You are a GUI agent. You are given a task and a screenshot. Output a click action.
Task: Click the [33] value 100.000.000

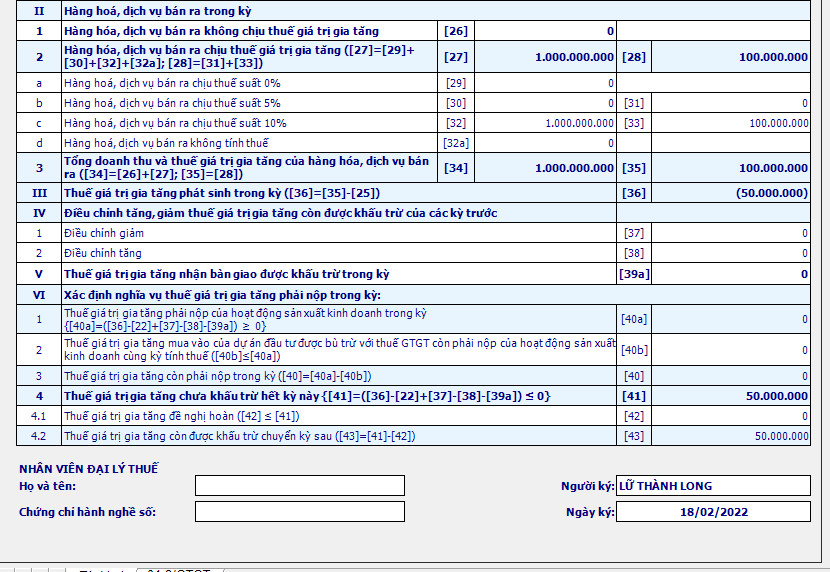730,123
